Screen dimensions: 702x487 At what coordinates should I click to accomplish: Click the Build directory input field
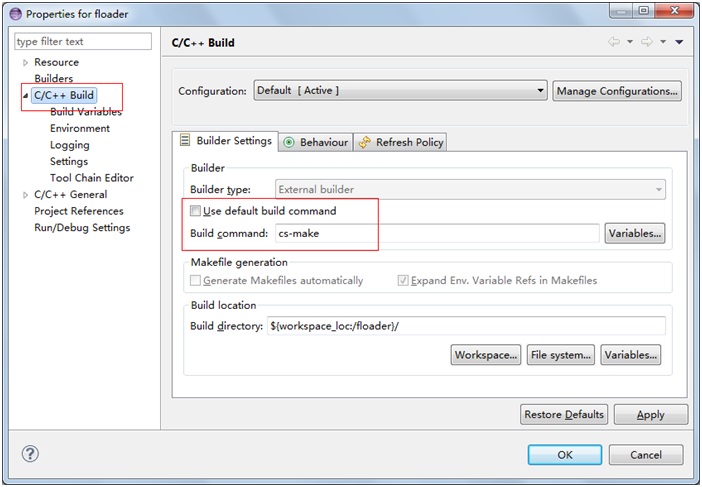[x=466, y=326]
